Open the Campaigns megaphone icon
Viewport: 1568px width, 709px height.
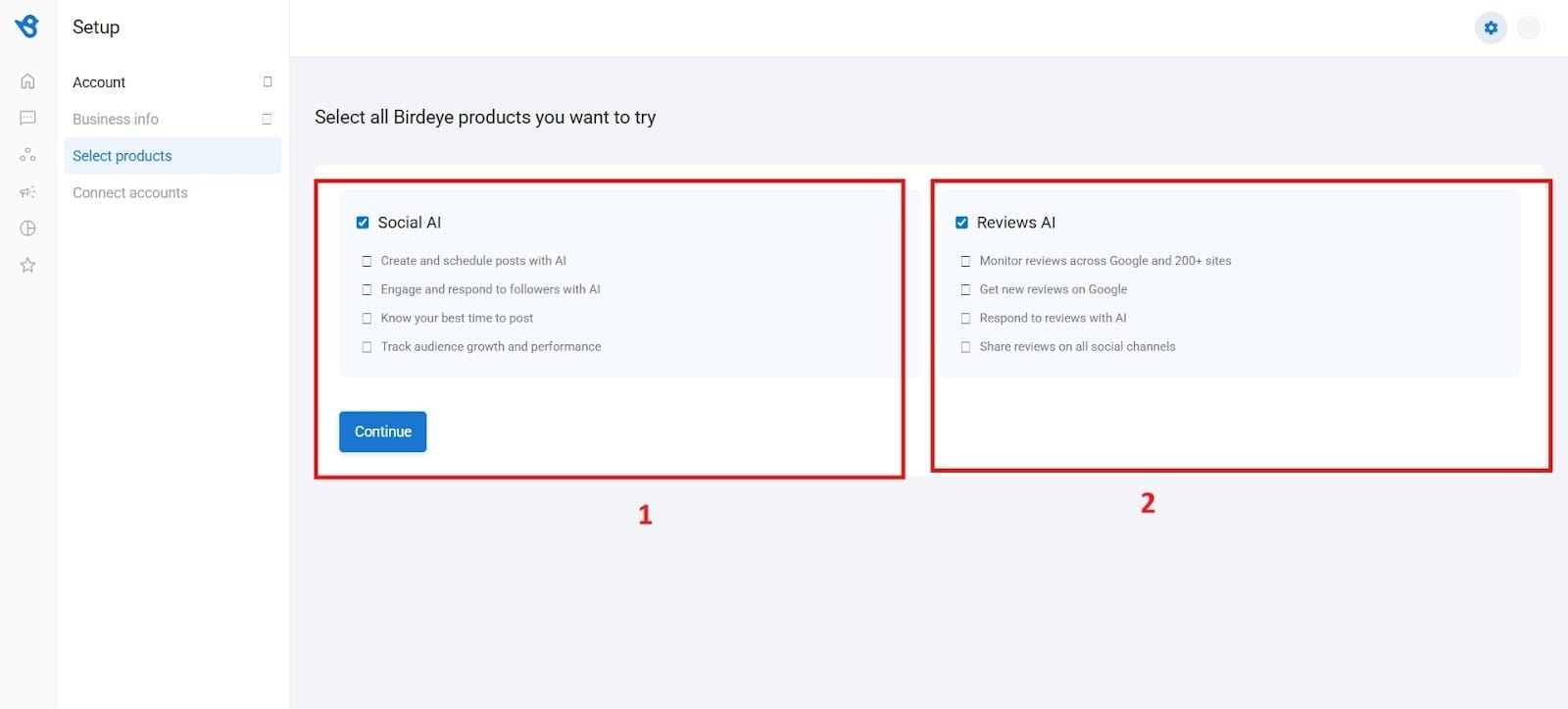(26, 191)
